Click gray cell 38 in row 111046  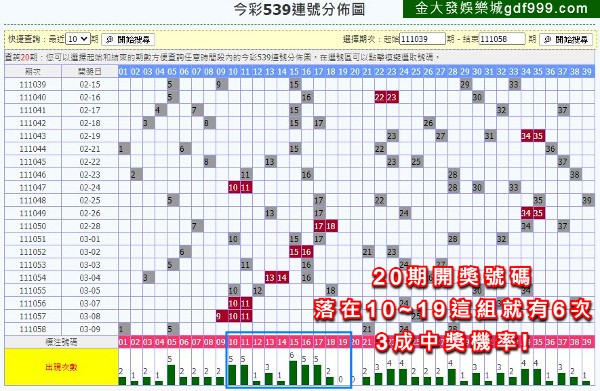pyautogui.click(x=575, y=174)
